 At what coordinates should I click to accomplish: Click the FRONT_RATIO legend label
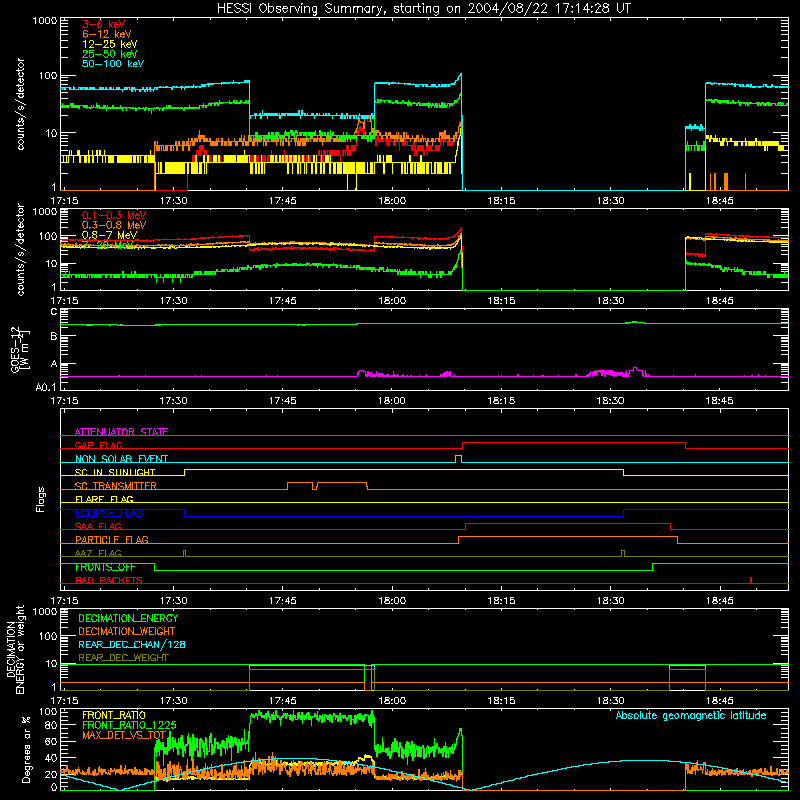click(x=114, y=715)
